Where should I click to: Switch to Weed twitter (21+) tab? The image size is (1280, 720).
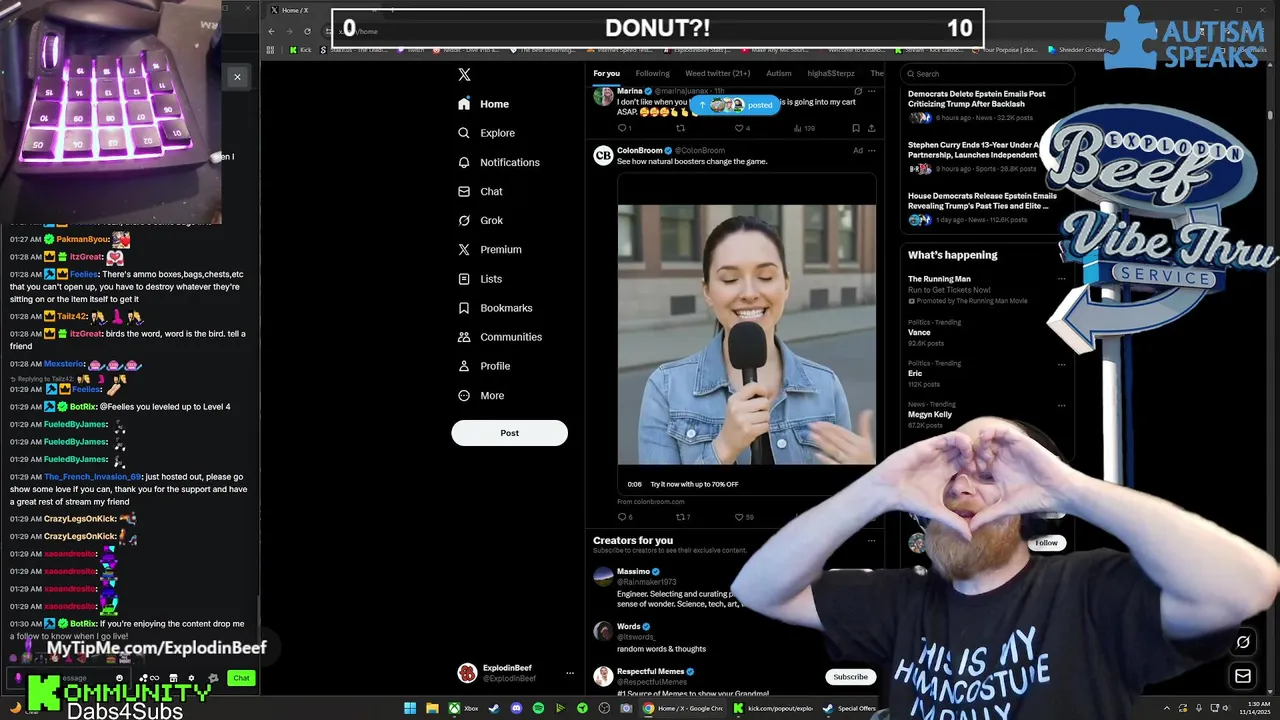click(x=717, y=73)
